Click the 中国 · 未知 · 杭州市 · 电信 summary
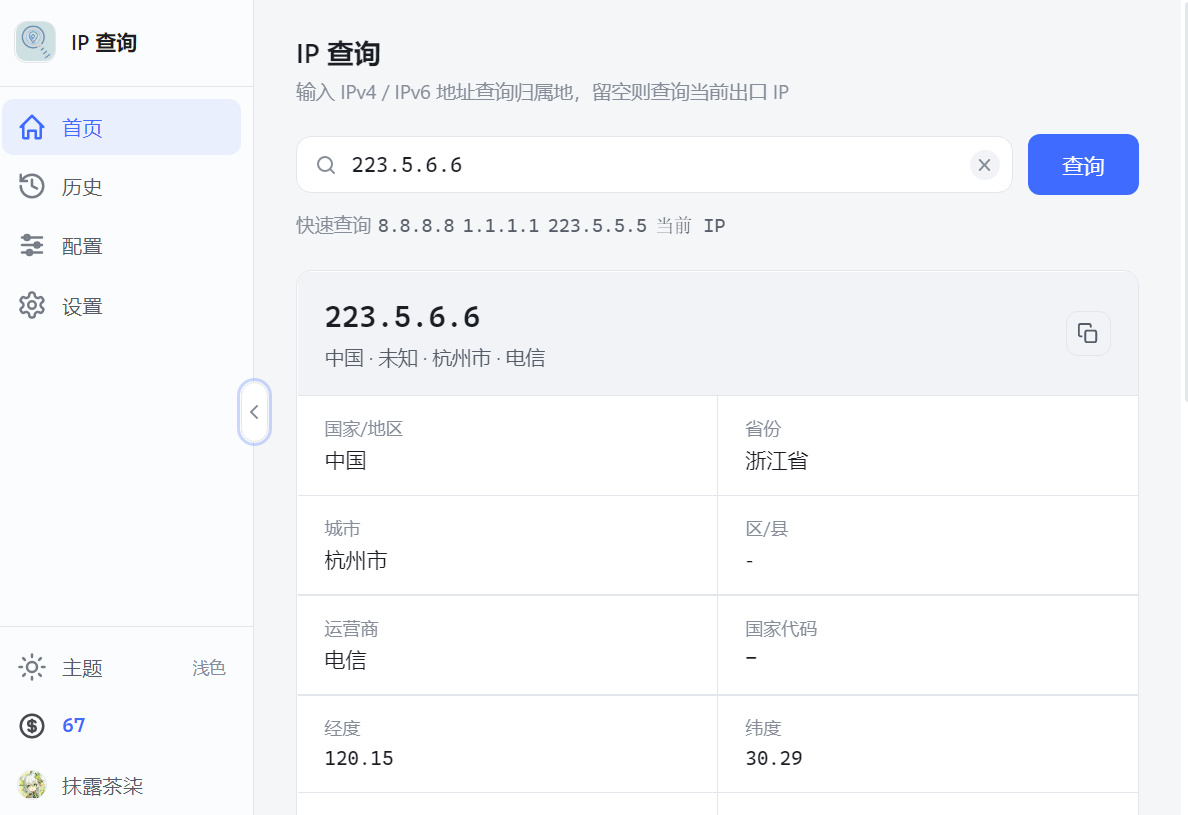 click(x=435, y=358)
